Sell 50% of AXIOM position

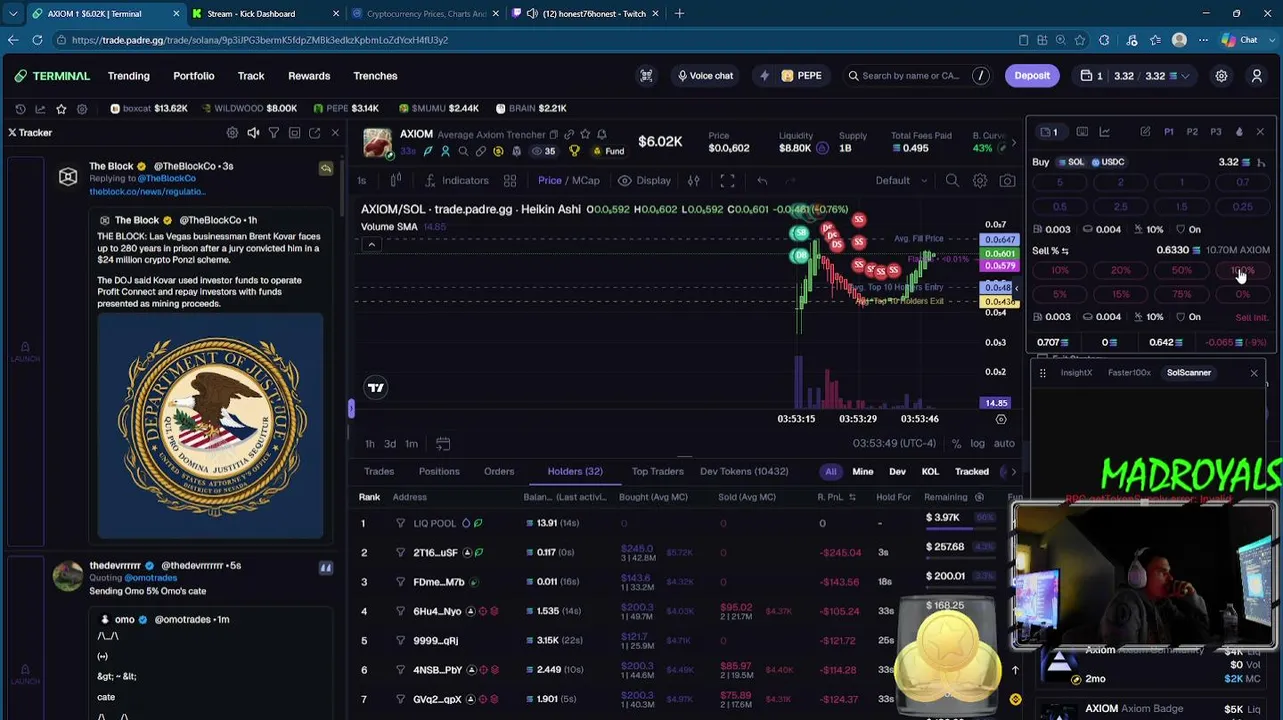1181,271
